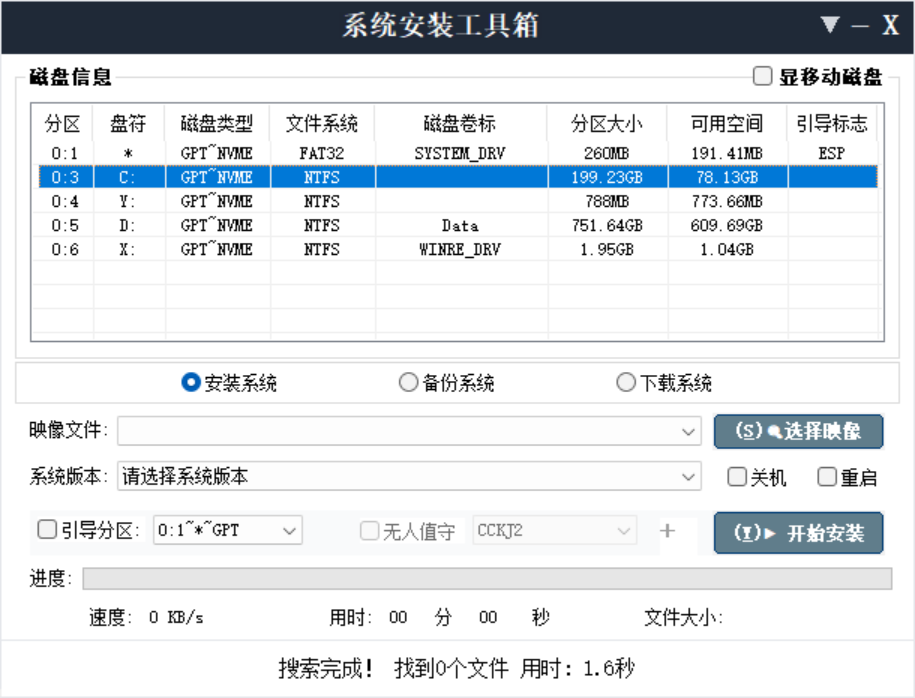Image resolution: width=915 pixels, height=698 pixels.
Task: Toggle the 无人值守 checkbox
Action: click(x=369, y=531)
